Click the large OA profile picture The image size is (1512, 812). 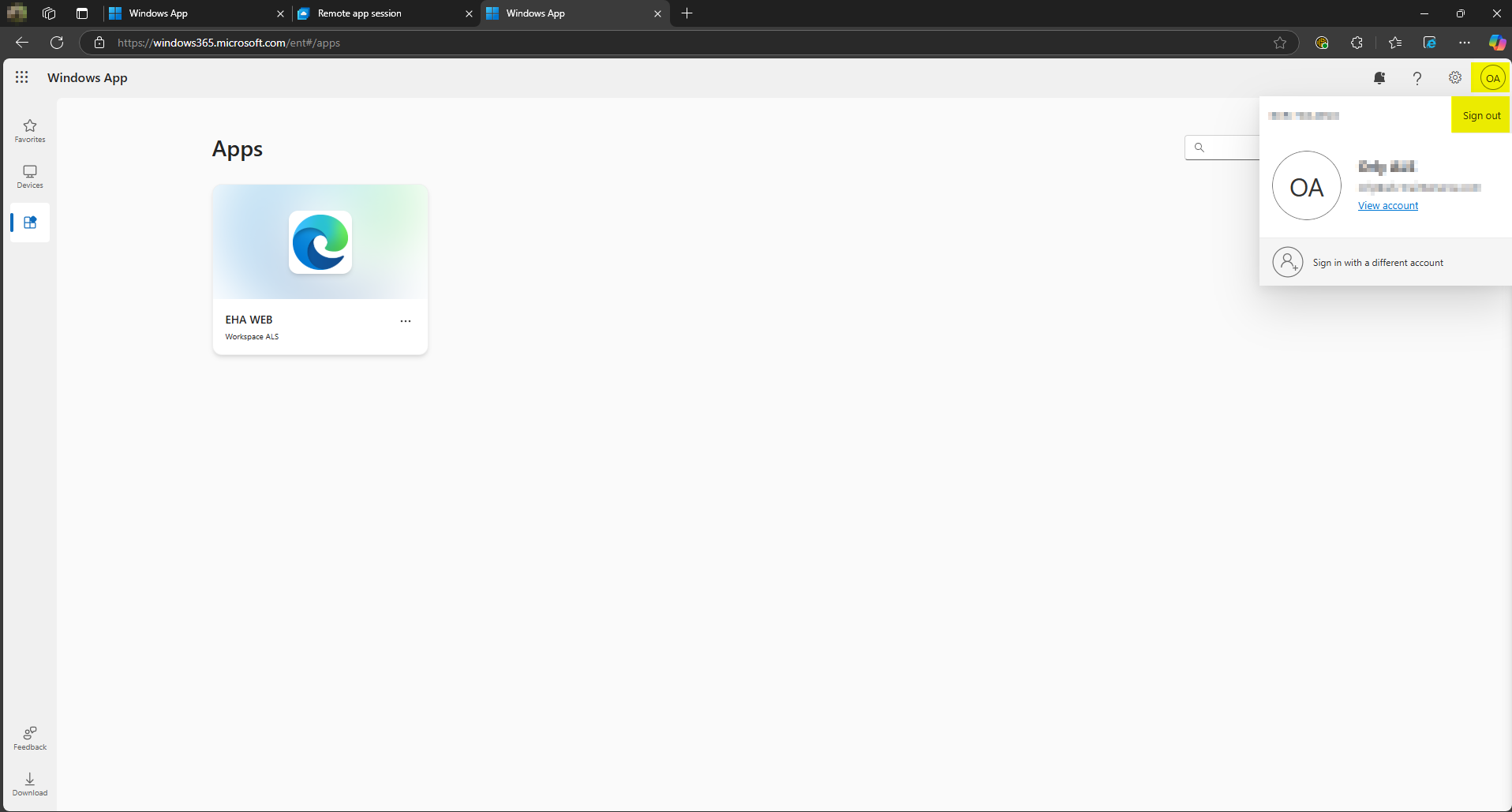pyautogui.click(x=1306, y=186)
